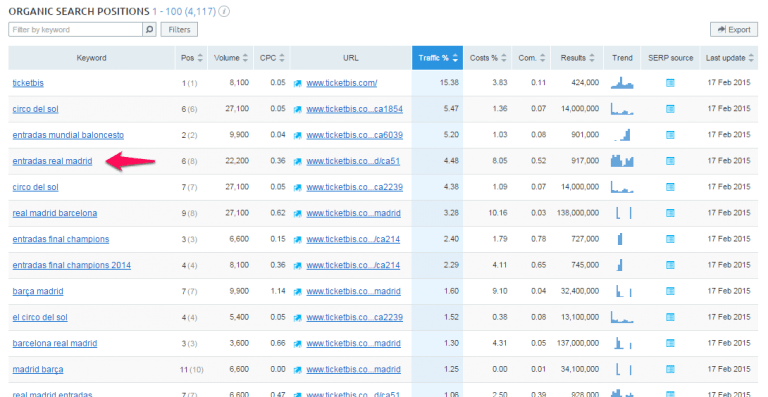Select the 11 (10) position value
Viewport: 768px width, 397px height.
tap(192, 370)
